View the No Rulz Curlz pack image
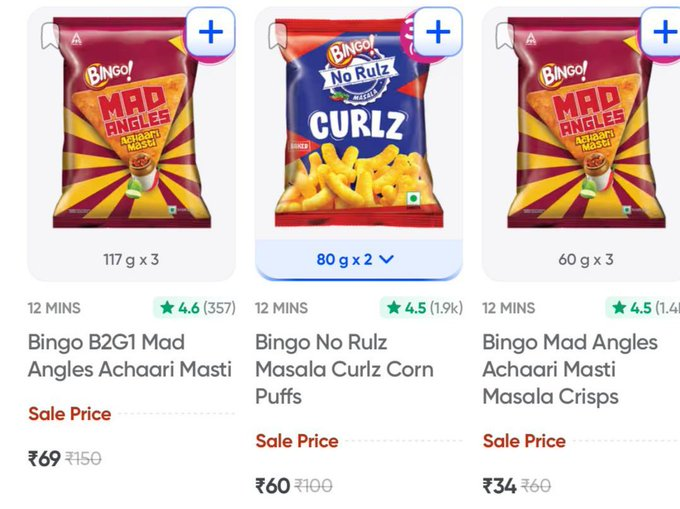680x509 pixels. tap(357, 125)
